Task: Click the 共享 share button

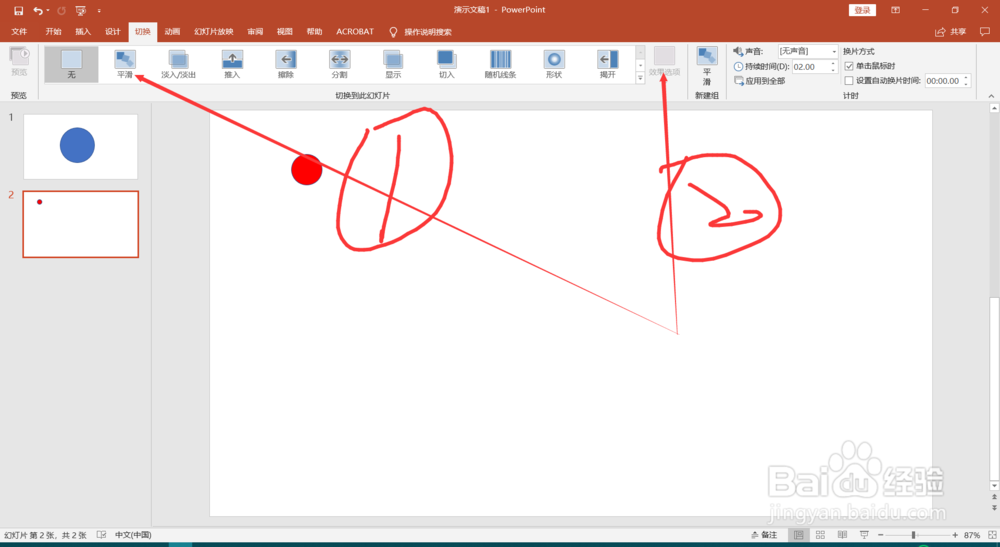Action: point(951,31)
